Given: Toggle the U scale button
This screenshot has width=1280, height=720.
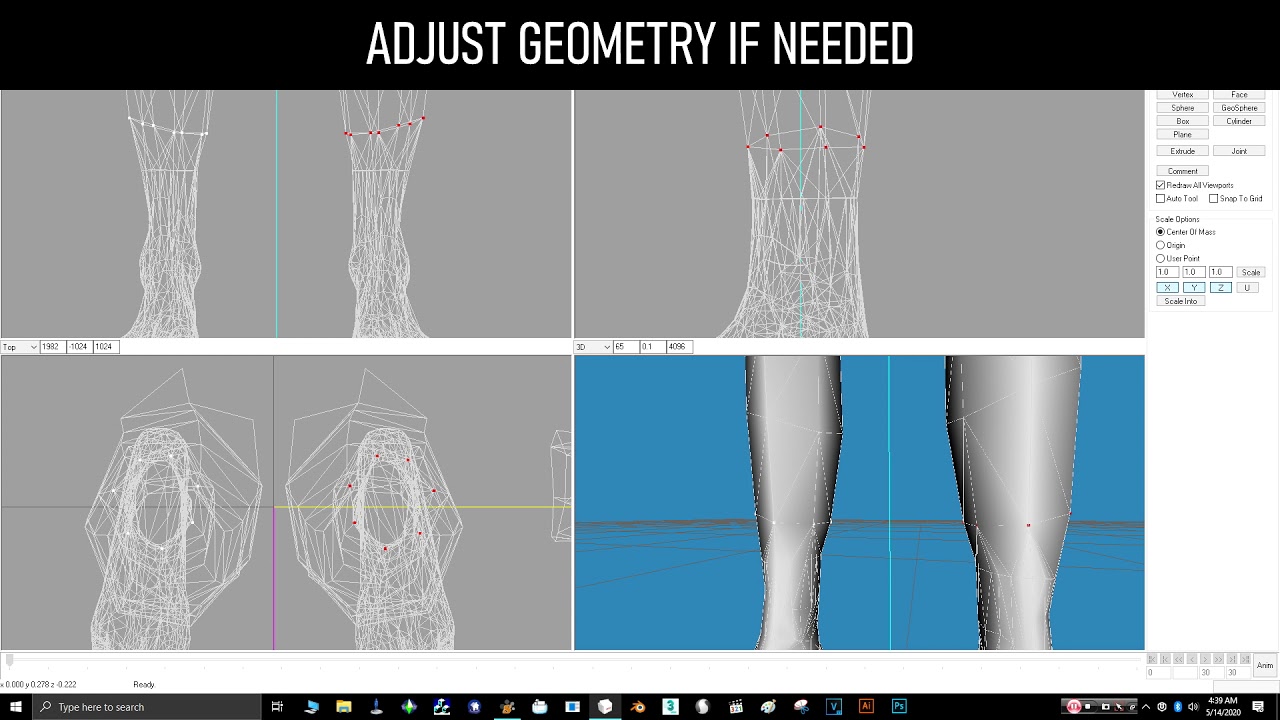Looking at the screenshot, I should pos(1246,288).
